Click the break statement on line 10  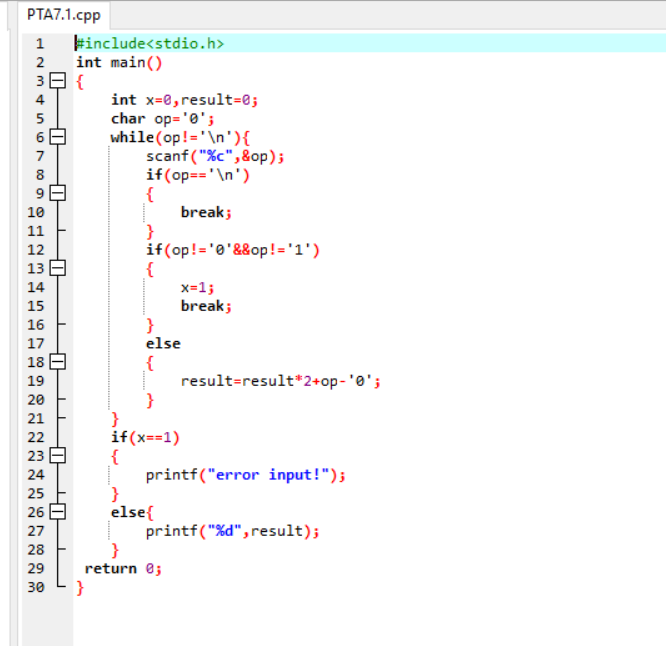[x=206, y=212]
